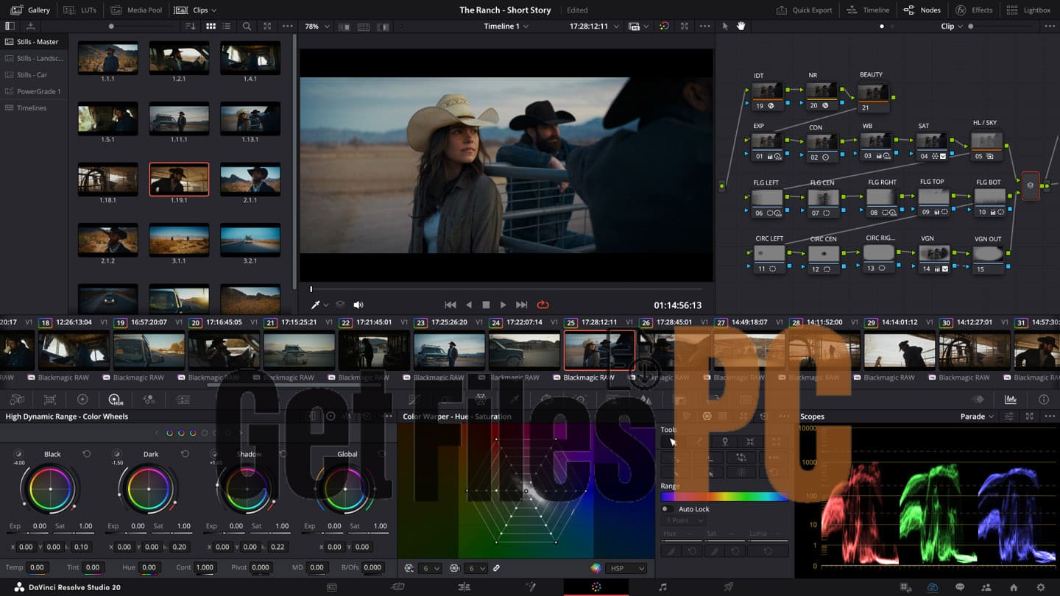The width and height of the screenshot is (1060, 596).
Task: Select the Stills - Master album
Action: pyautogui.click(x=33, y=42)
